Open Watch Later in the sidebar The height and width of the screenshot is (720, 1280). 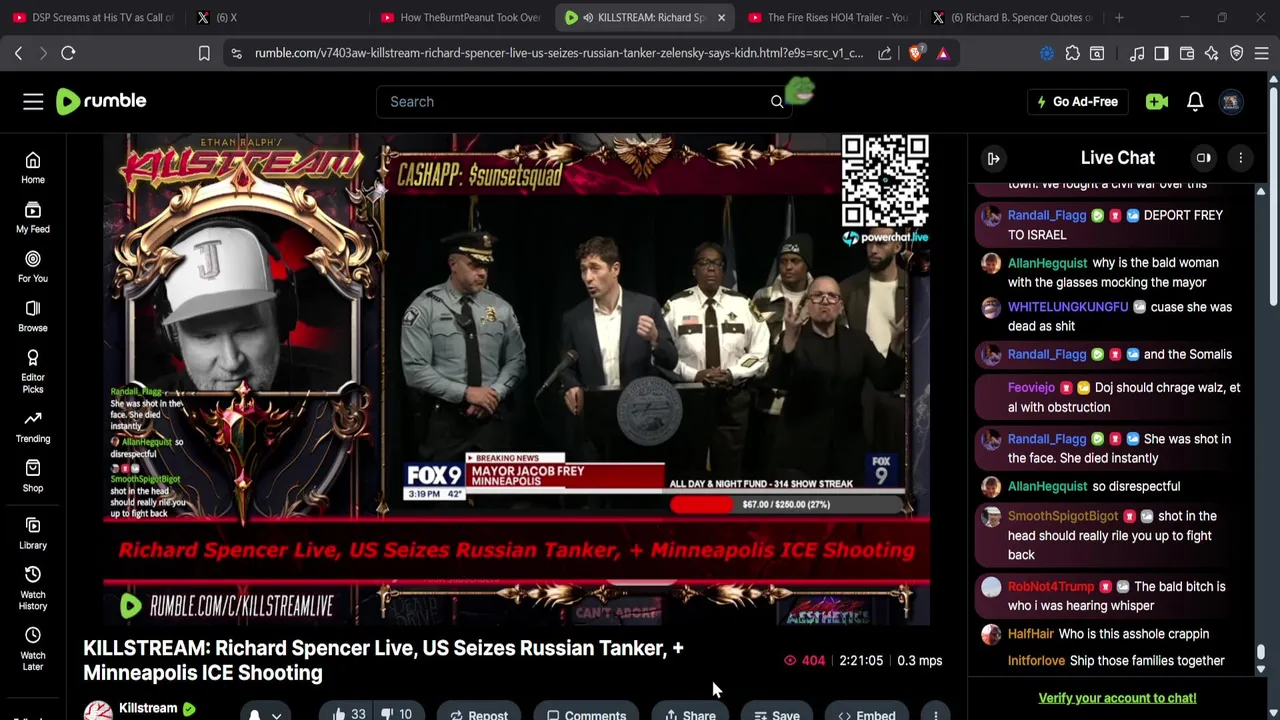click(x=33, y=649)
